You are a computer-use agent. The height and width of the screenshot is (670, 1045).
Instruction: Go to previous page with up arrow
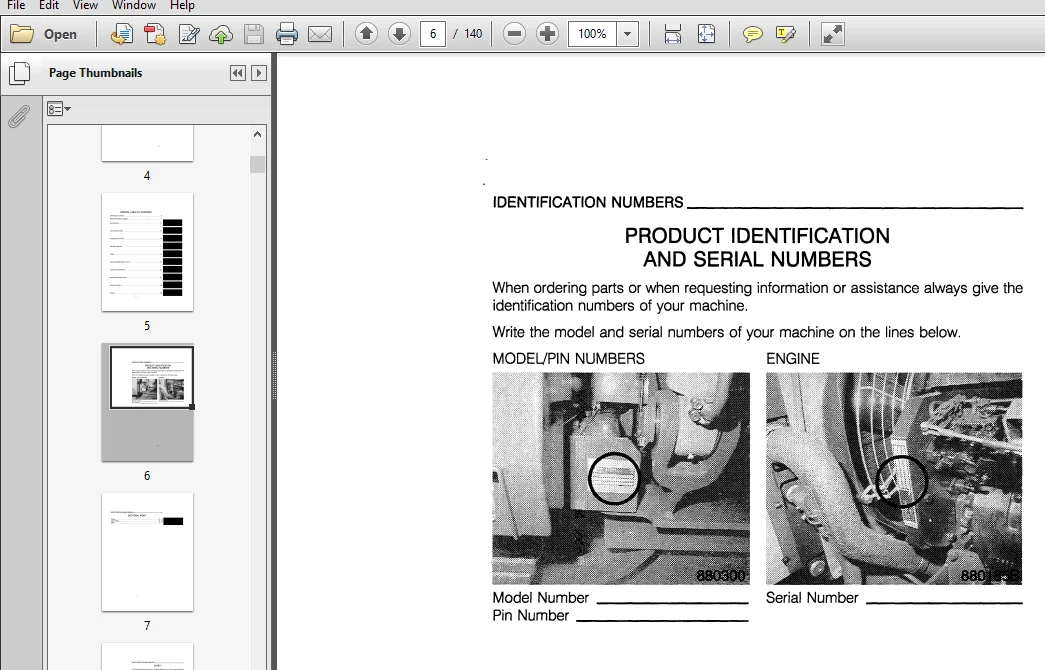366,33
